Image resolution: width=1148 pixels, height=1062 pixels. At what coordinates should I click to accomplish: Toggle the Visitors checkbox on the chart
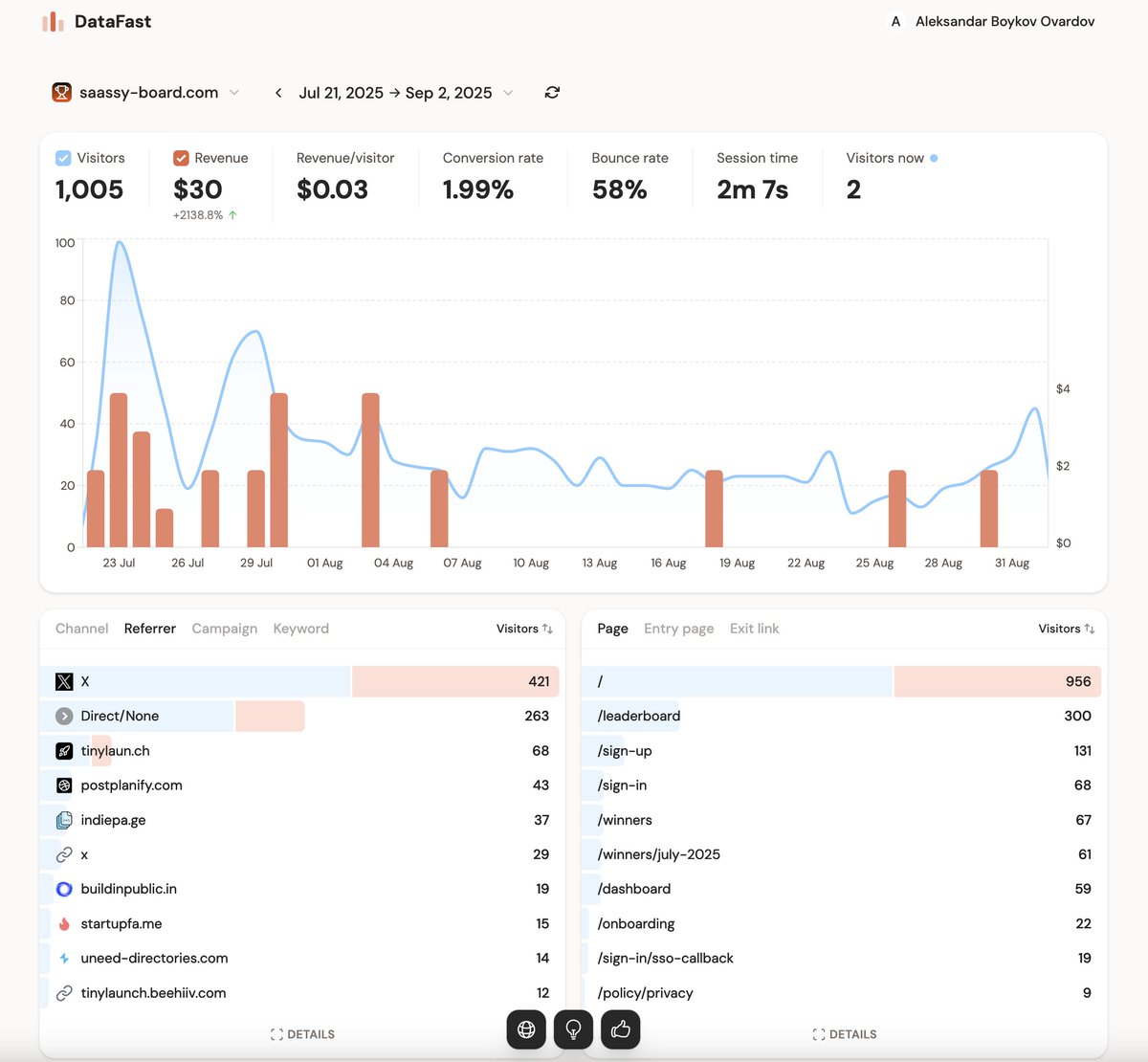coord(63,158)
